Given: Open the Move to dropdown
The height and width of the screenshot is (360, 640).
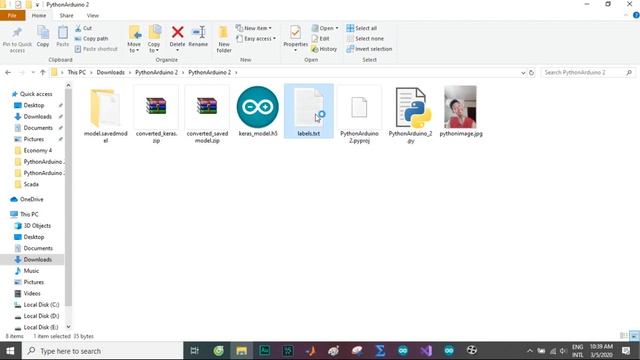Looking at the screenshot, I should [x=134, y=40].
